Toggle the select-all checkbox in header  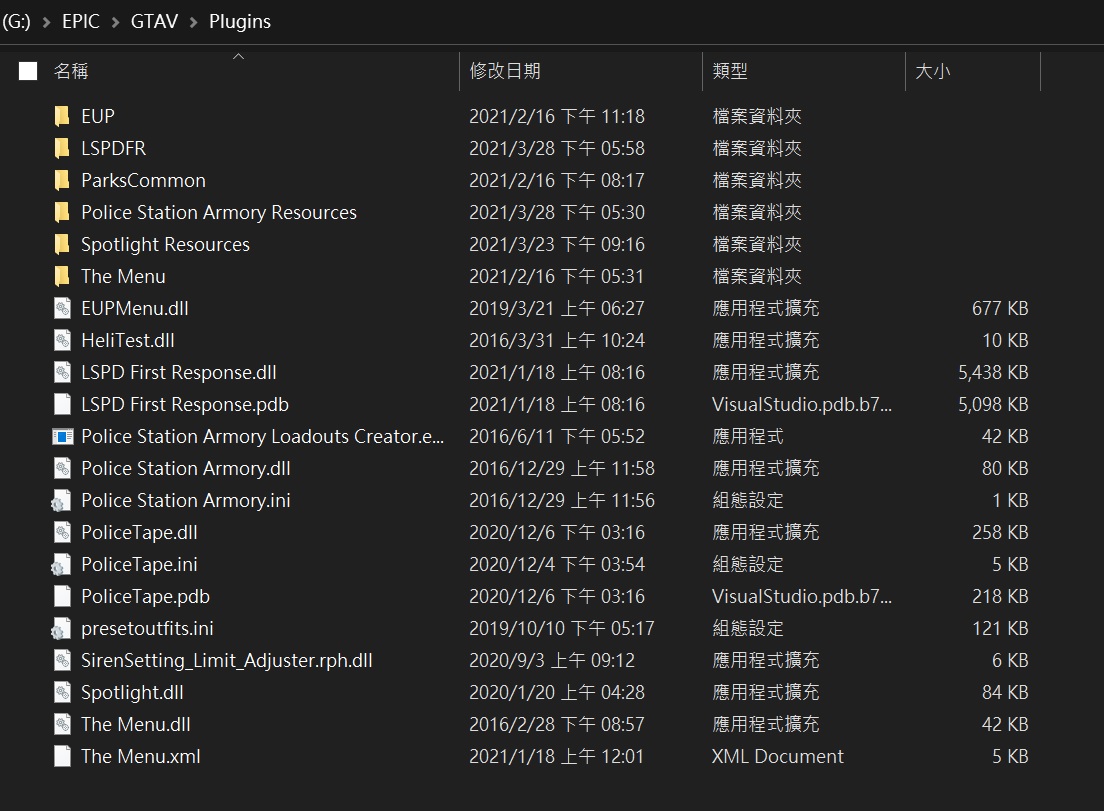click(x=28, y=71)
